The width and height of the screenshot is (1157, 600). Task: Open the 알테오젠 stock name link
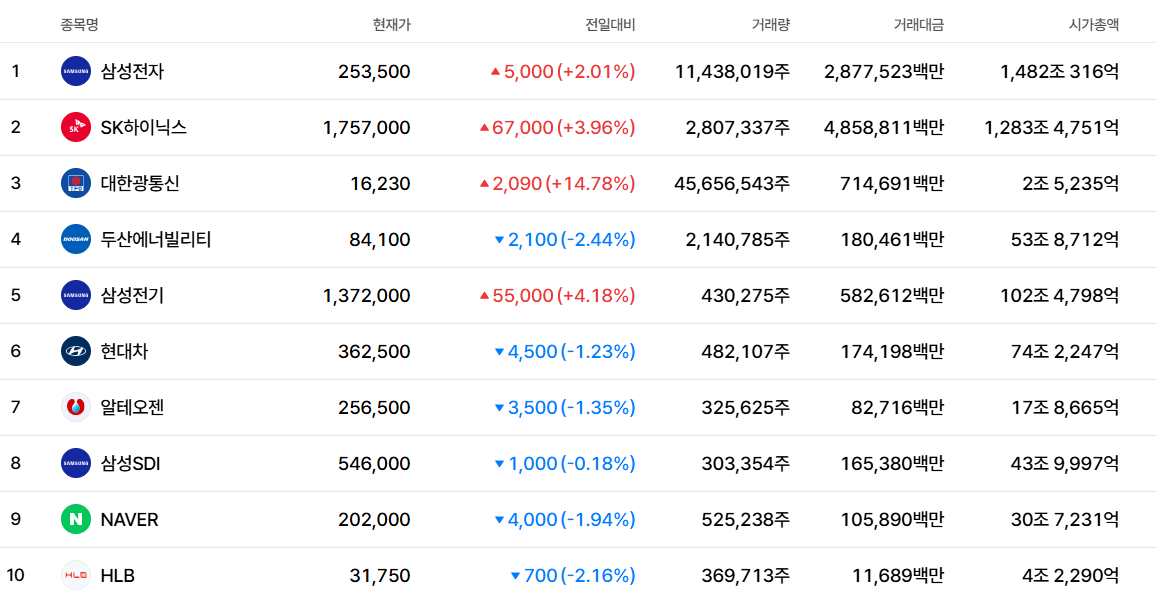(x=132, y=407)
